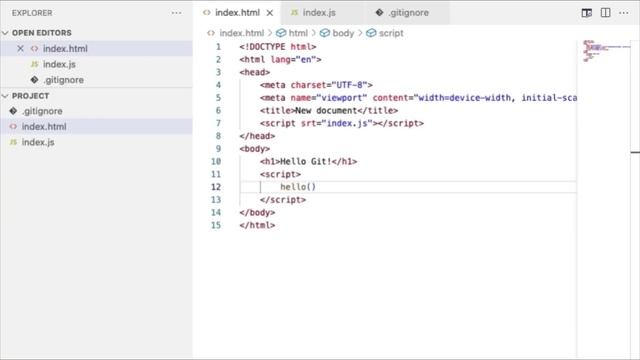
Task: Click git icon in .gitignore tab
Action: click(379, 13)
